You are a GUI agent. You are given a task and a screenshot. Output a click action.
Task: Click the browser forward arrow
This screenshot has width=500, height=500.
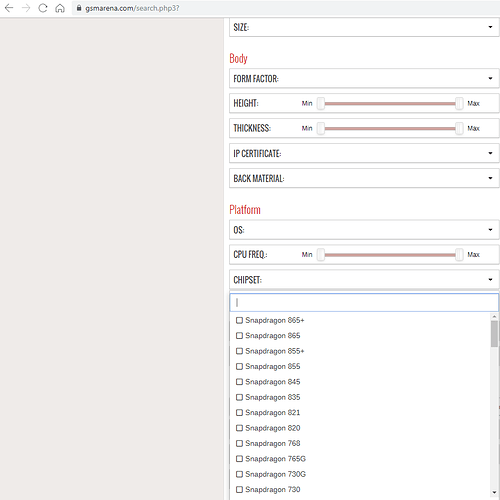coord(26,8)
